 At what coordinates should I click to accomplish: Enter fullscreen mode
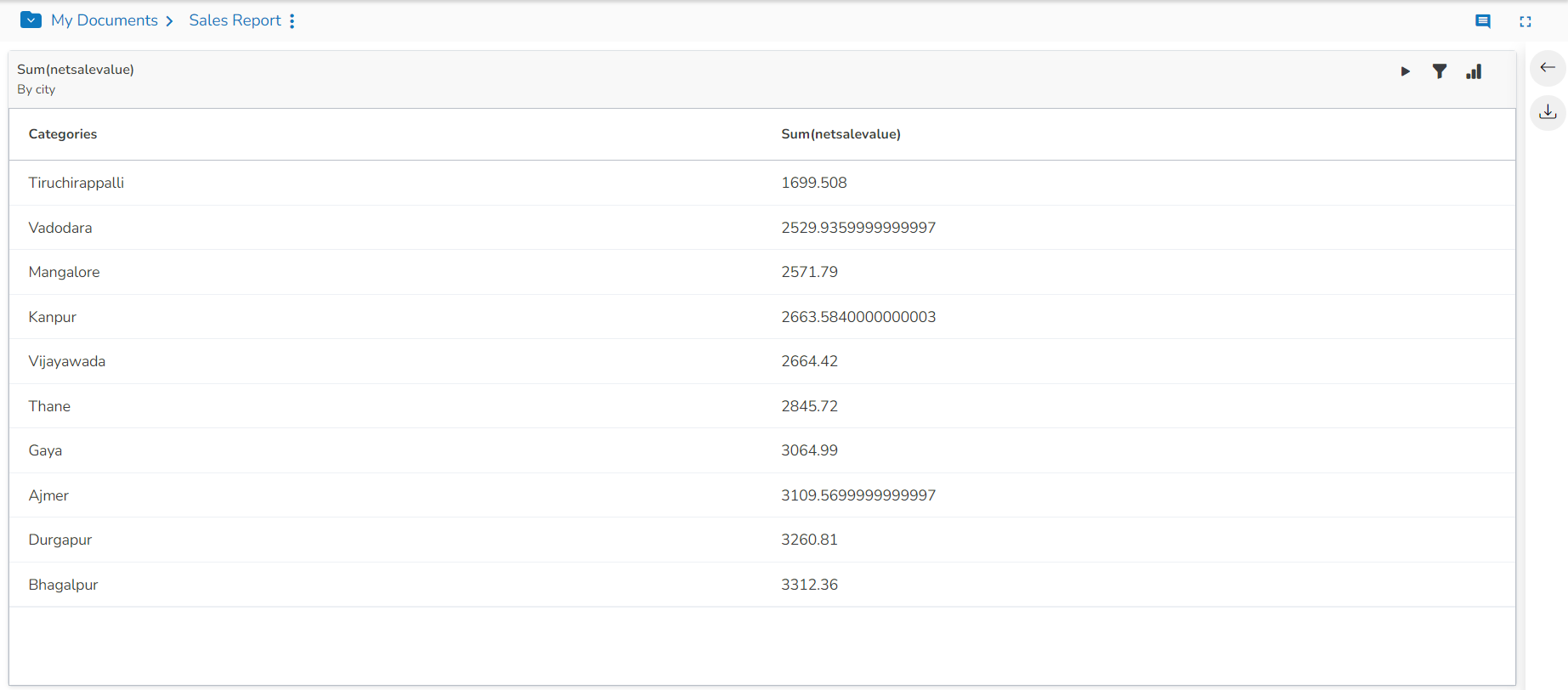coord(1526,21)
